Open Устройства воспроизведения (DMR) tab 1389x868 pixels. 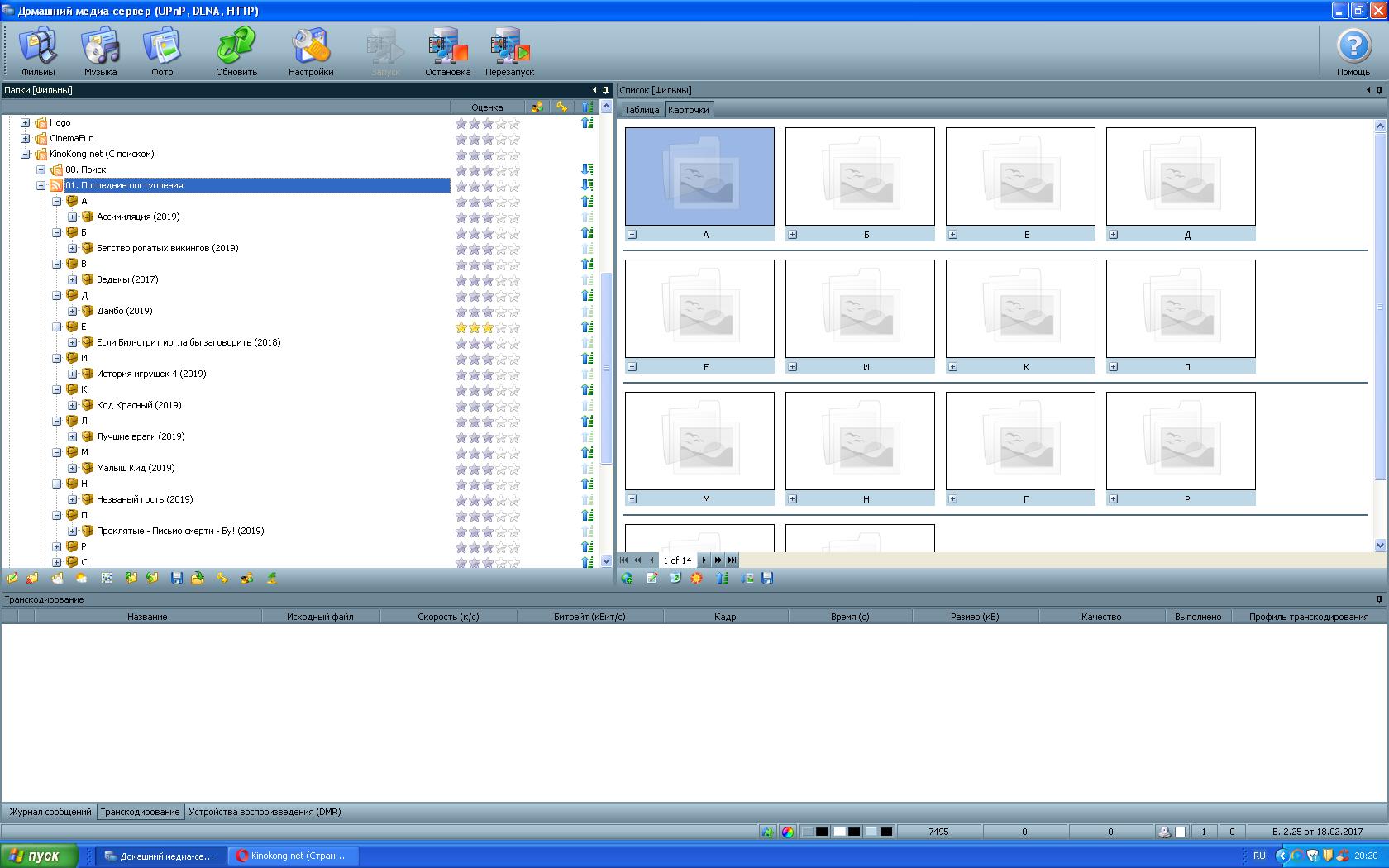click(265, 812)
